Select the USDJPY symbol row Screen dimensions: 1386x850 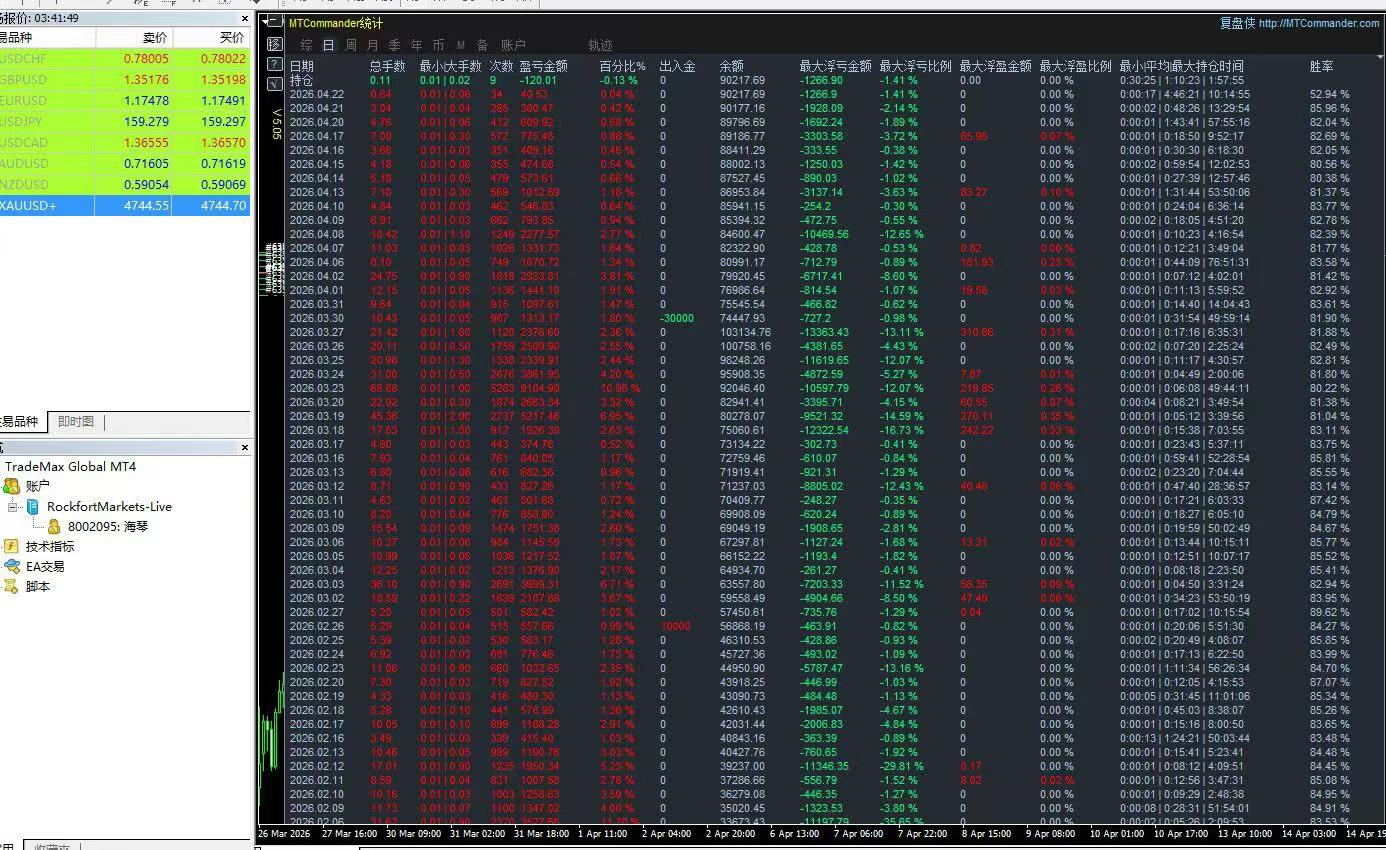125,122
